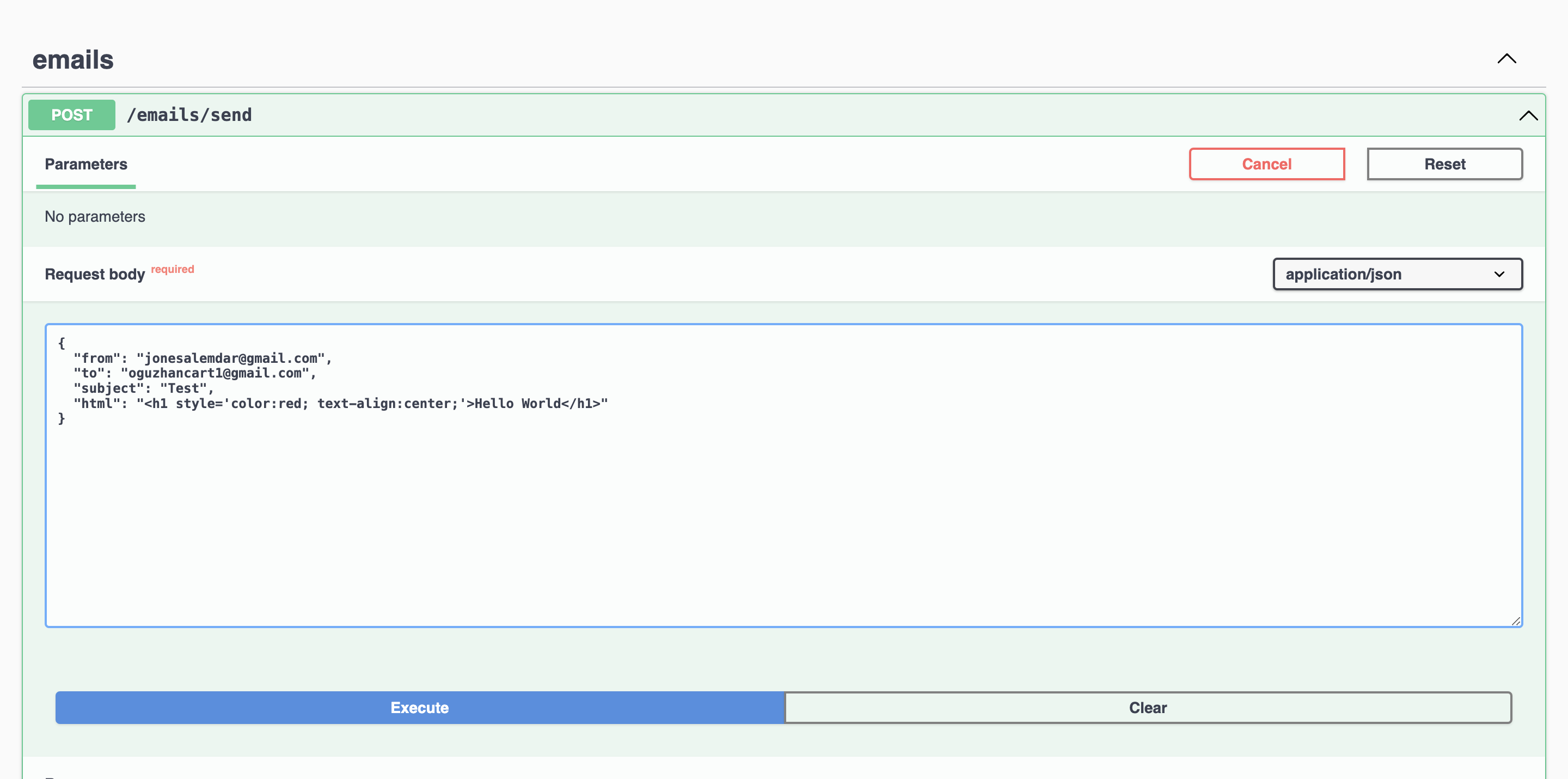The image size is (1568, 779).
Task: Click the /emails/send endpoint path
Action: click(x=189, y=115)
